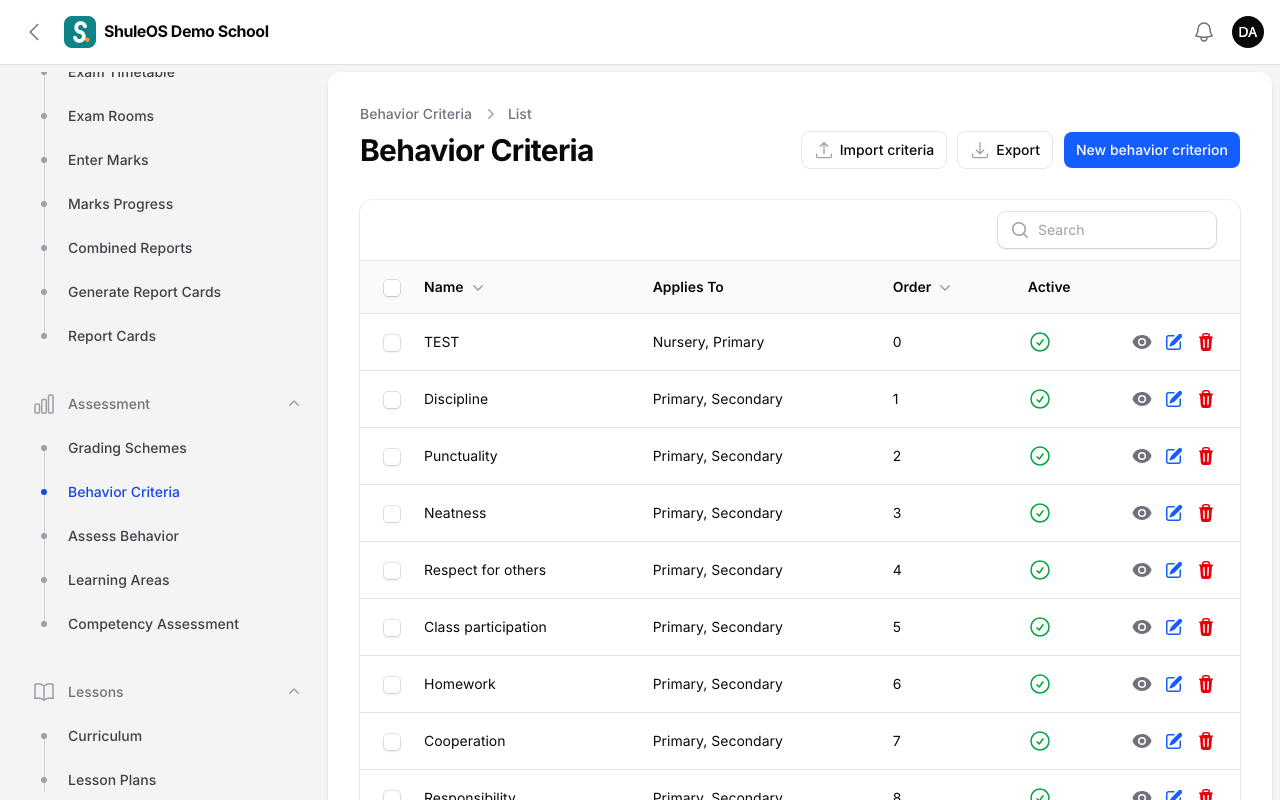The height and width of the screenshot is (800, 1280).
Task: Export the behavior criteria list
Action: (1005, 150)
